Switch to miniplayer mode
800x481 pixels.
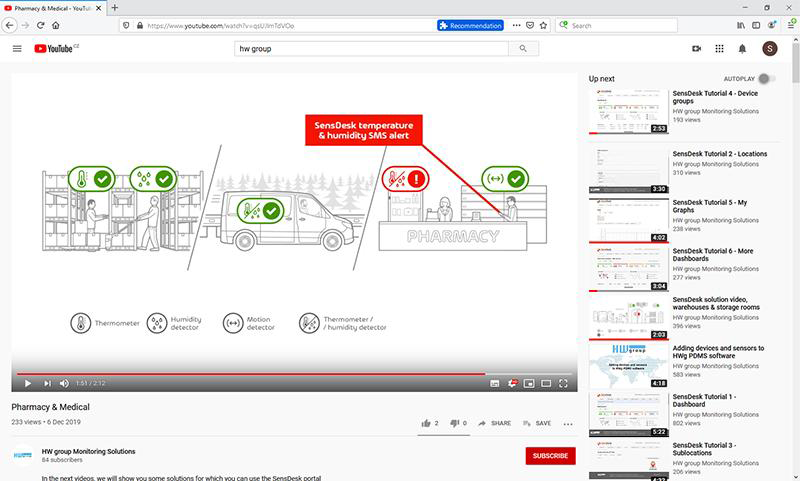529,383
